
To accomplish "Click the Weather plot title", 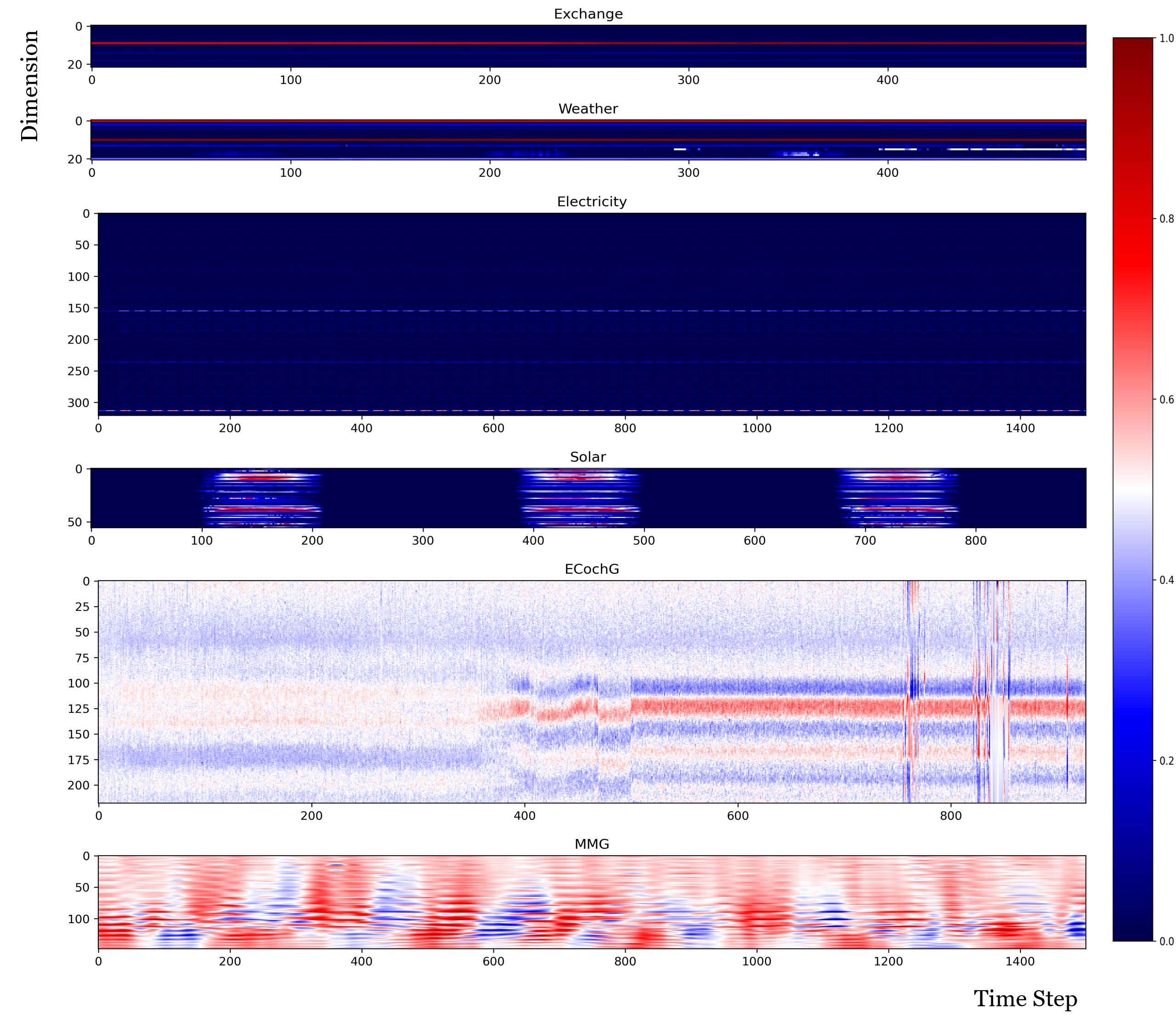I will [588, 109].
